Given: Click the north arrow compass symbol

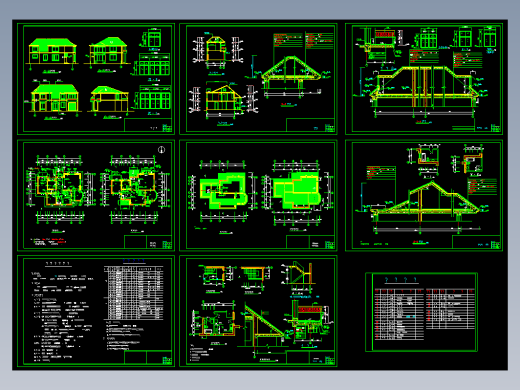Looking at the screenshot, I should coord(161,150).
